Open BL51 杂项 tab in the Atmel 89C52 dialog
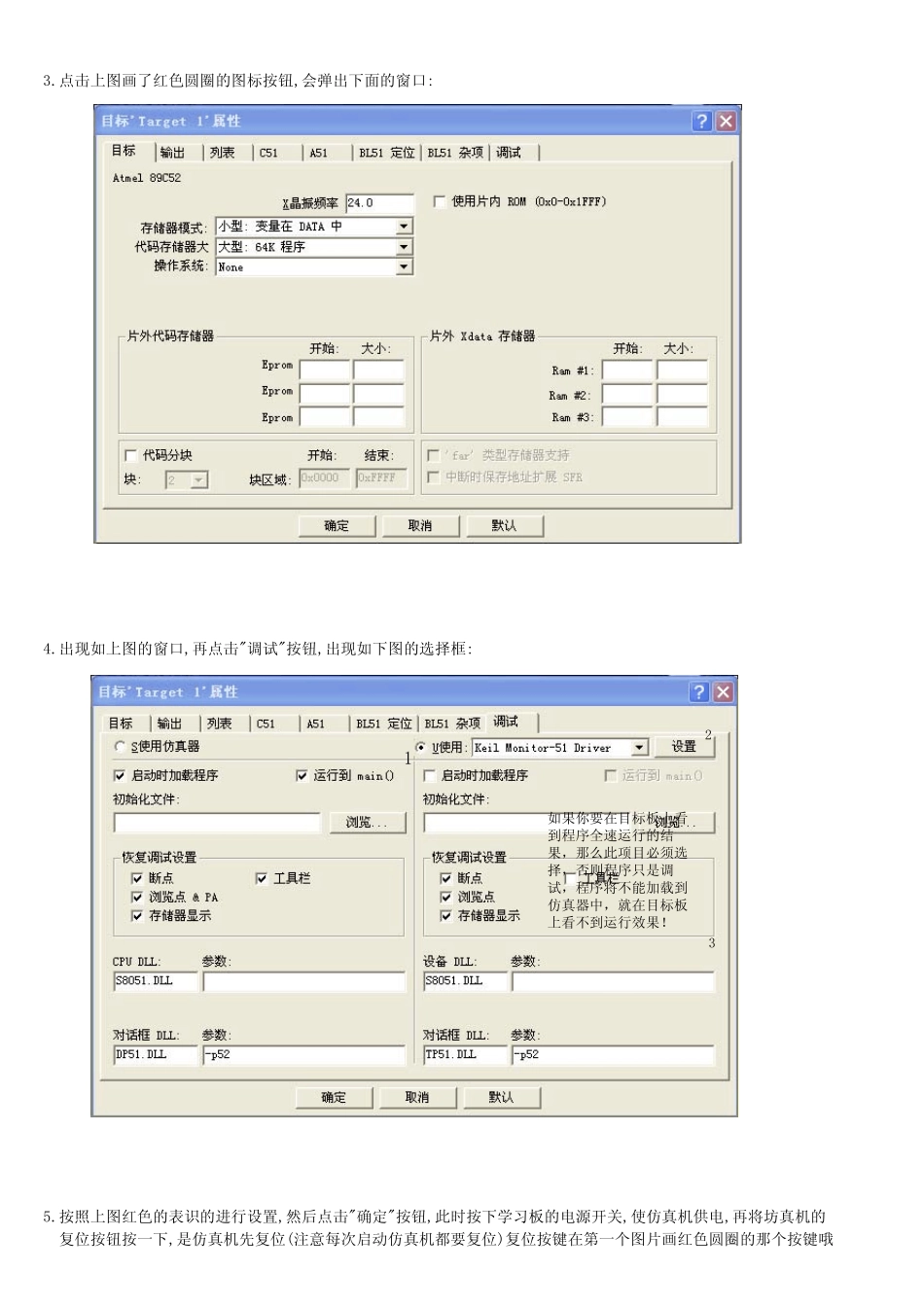 [455, 153]
